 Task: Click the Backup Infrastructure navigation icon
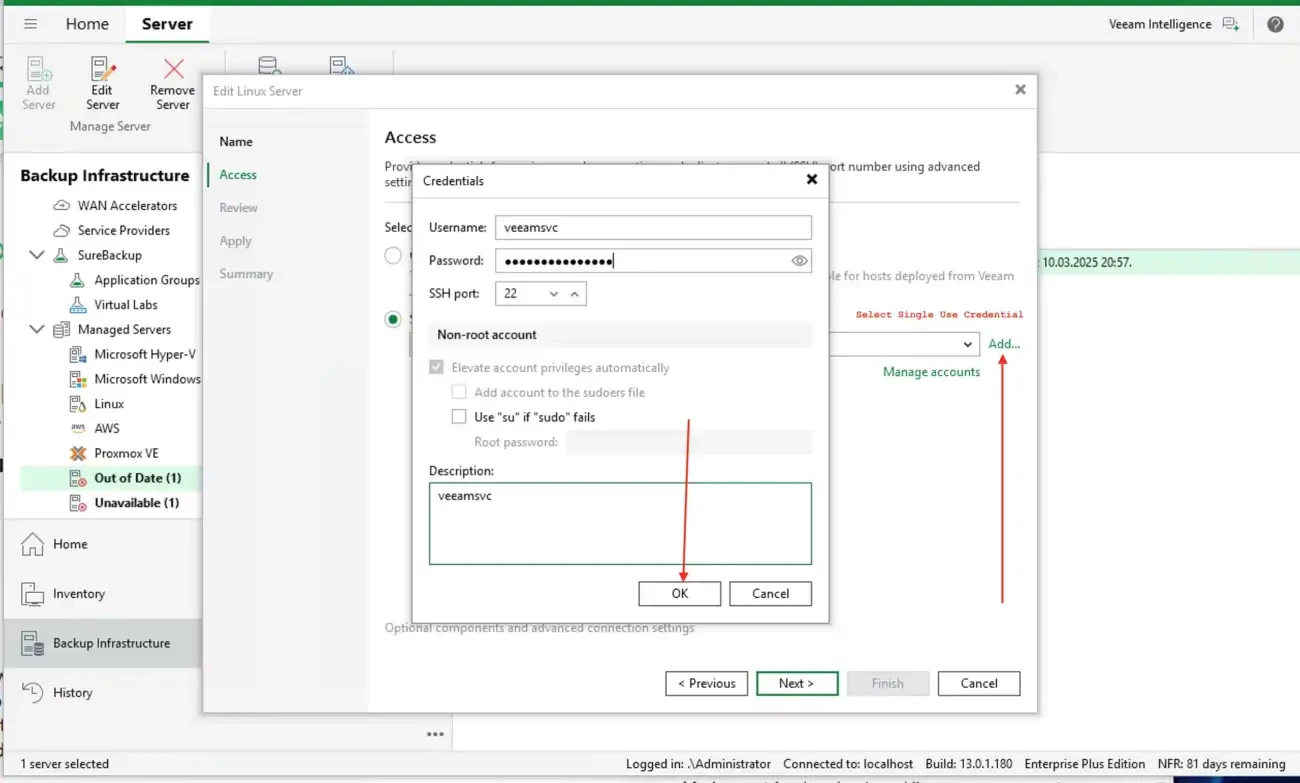click(33, 643)
